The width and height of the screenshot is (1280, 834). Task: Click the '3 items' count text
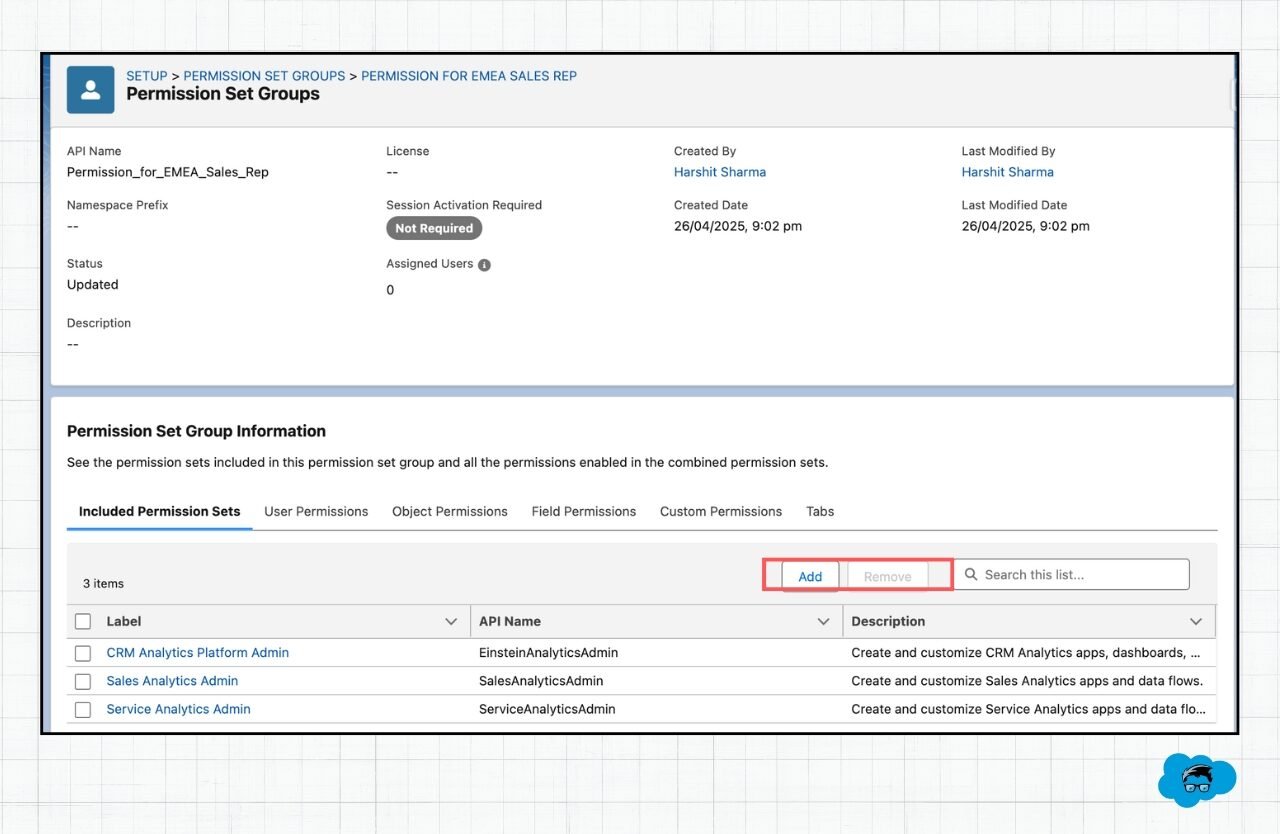click(103, 583)
